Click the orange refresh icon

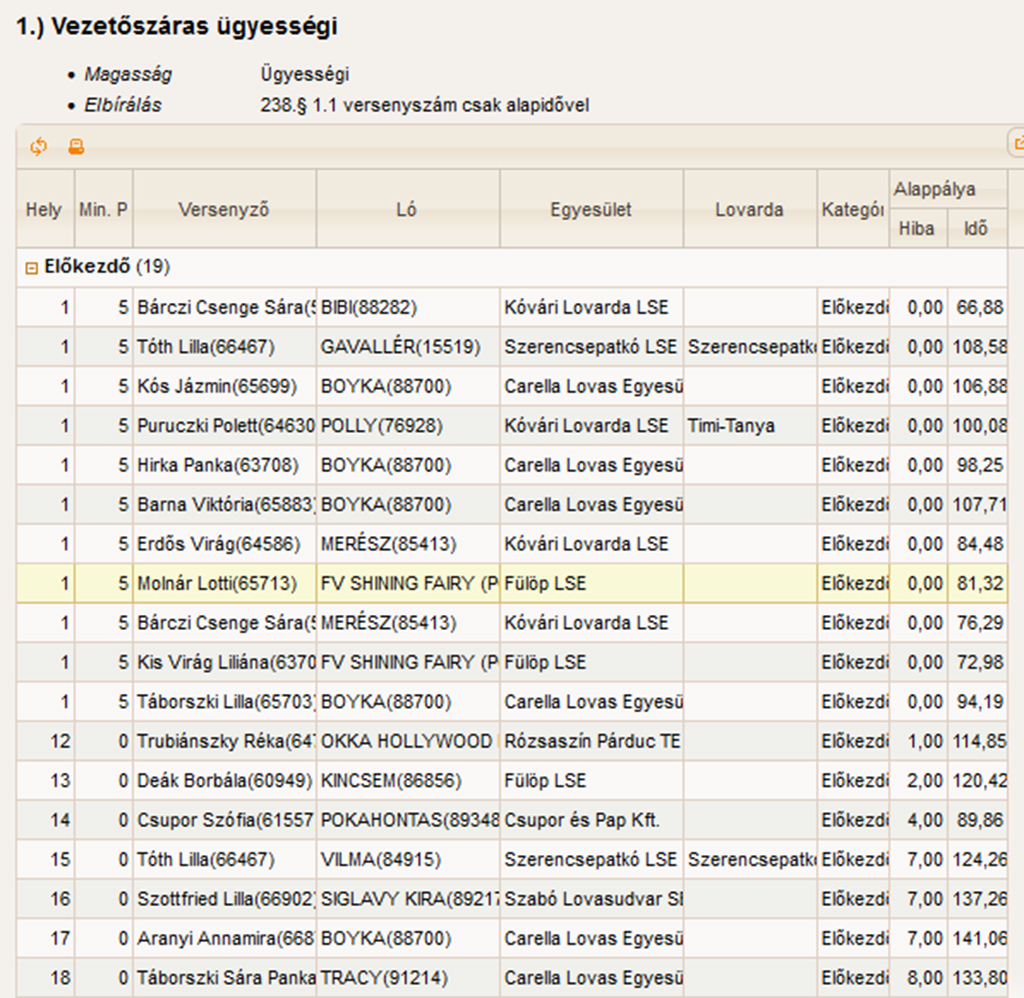click(38, 147)
